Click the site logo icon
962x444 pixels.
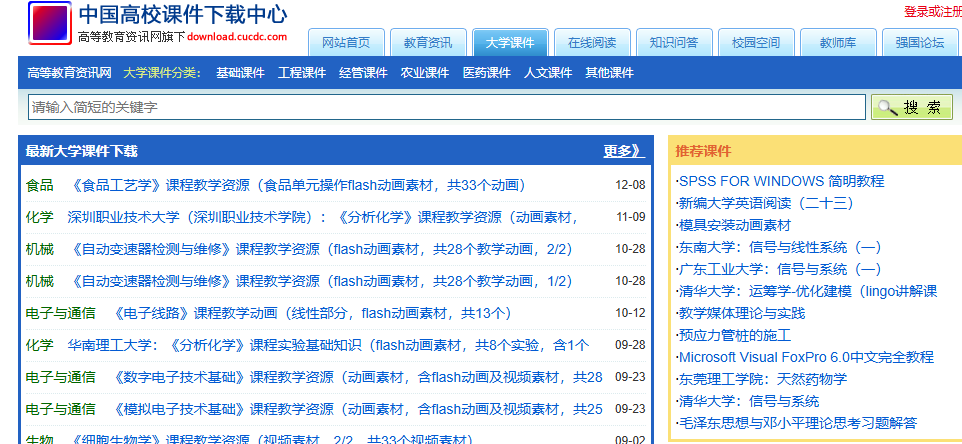[49, 24]
